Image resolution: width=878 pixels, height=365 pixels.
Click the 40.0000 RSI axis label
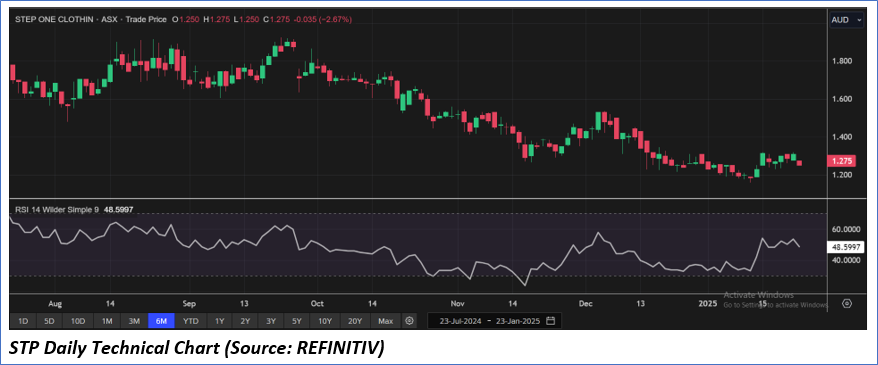(x=845, y=260)
